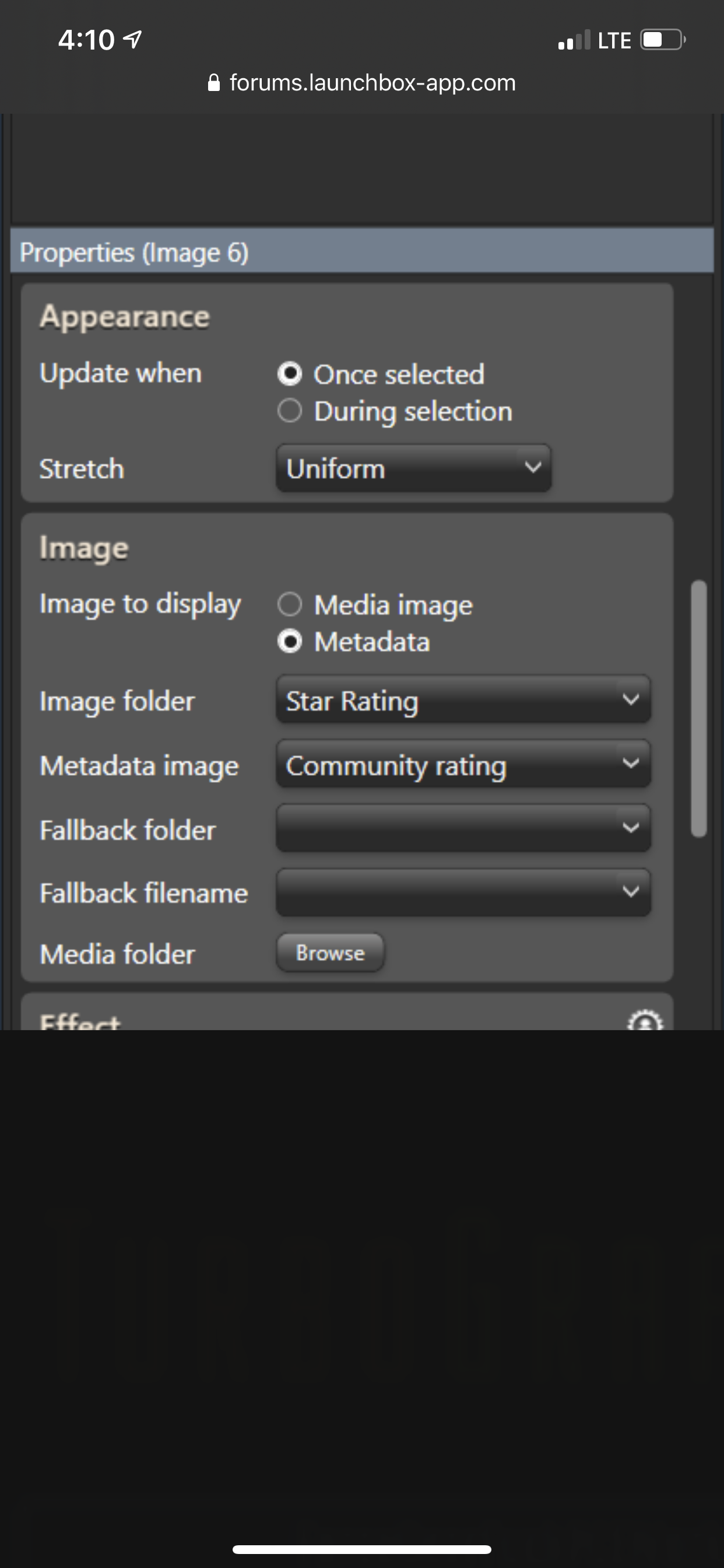The width and height of the screenshot is (724, 1568).
Task: Click the icon beside the Effect header
Action: (645, 1020)
